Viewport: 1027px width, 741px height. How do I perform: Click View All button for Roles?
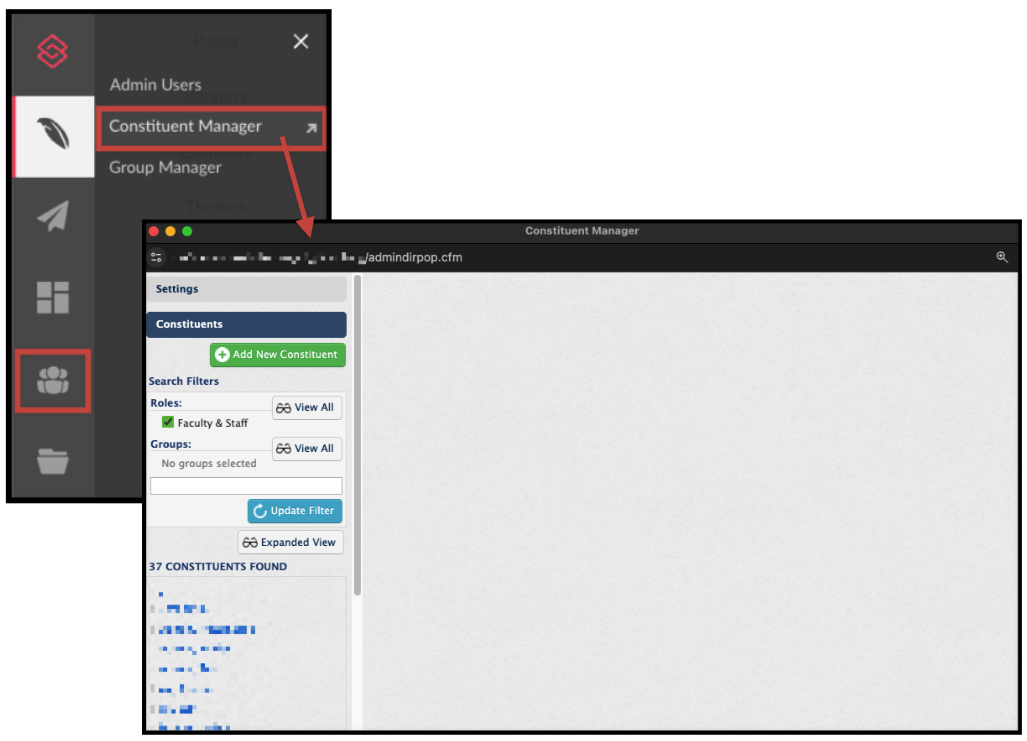point(307,408)
